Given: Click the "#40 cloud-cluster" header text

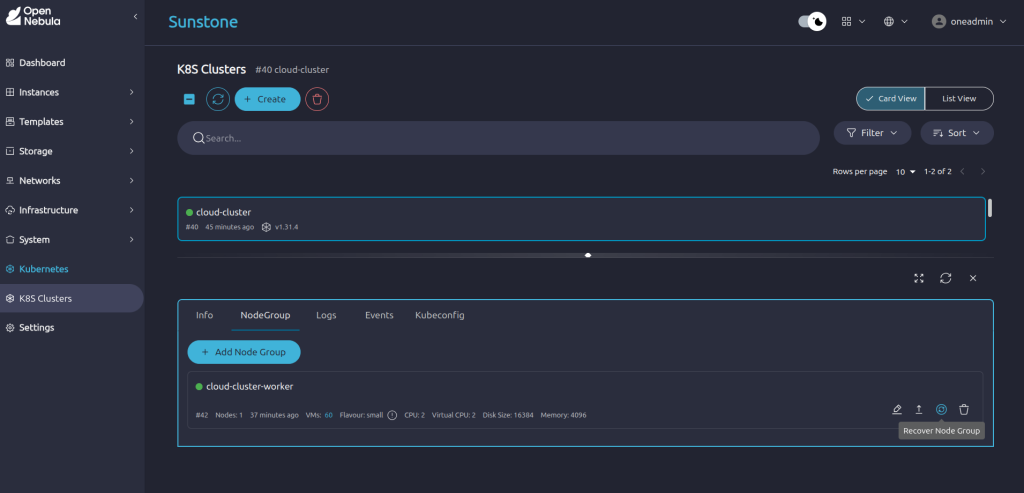Looking at the screenshot, I should 292,69.
